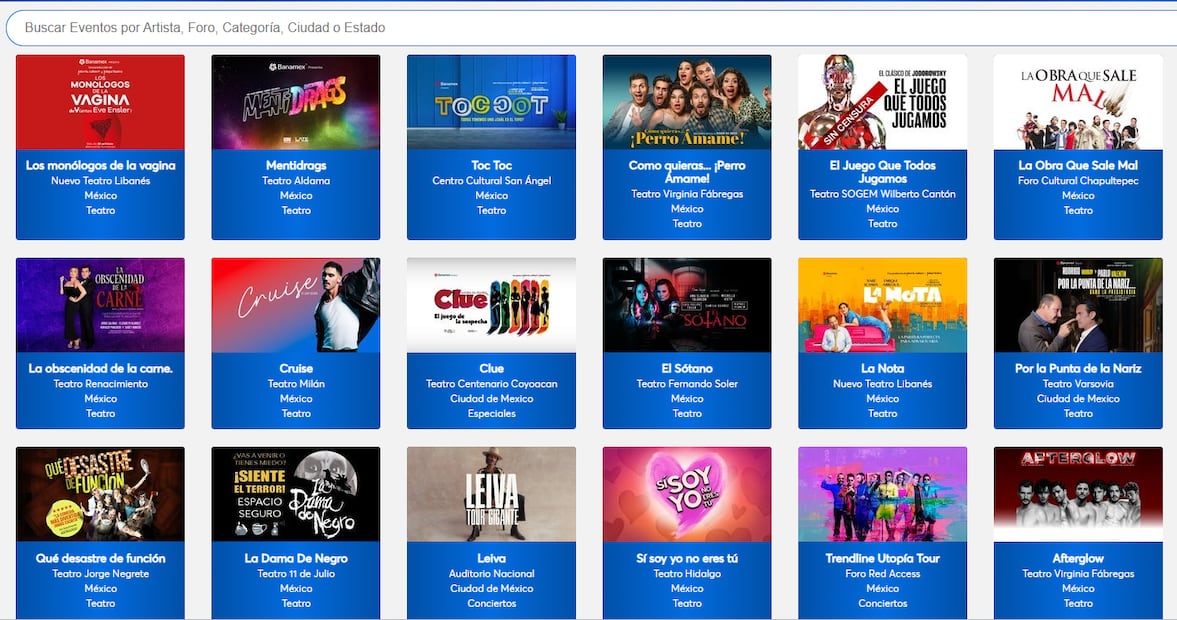Image resolution: width=1177 pixels, height=620 pixels.
Task: Click the event search input field
Action: pyautogui.click(x=588, y=28)
